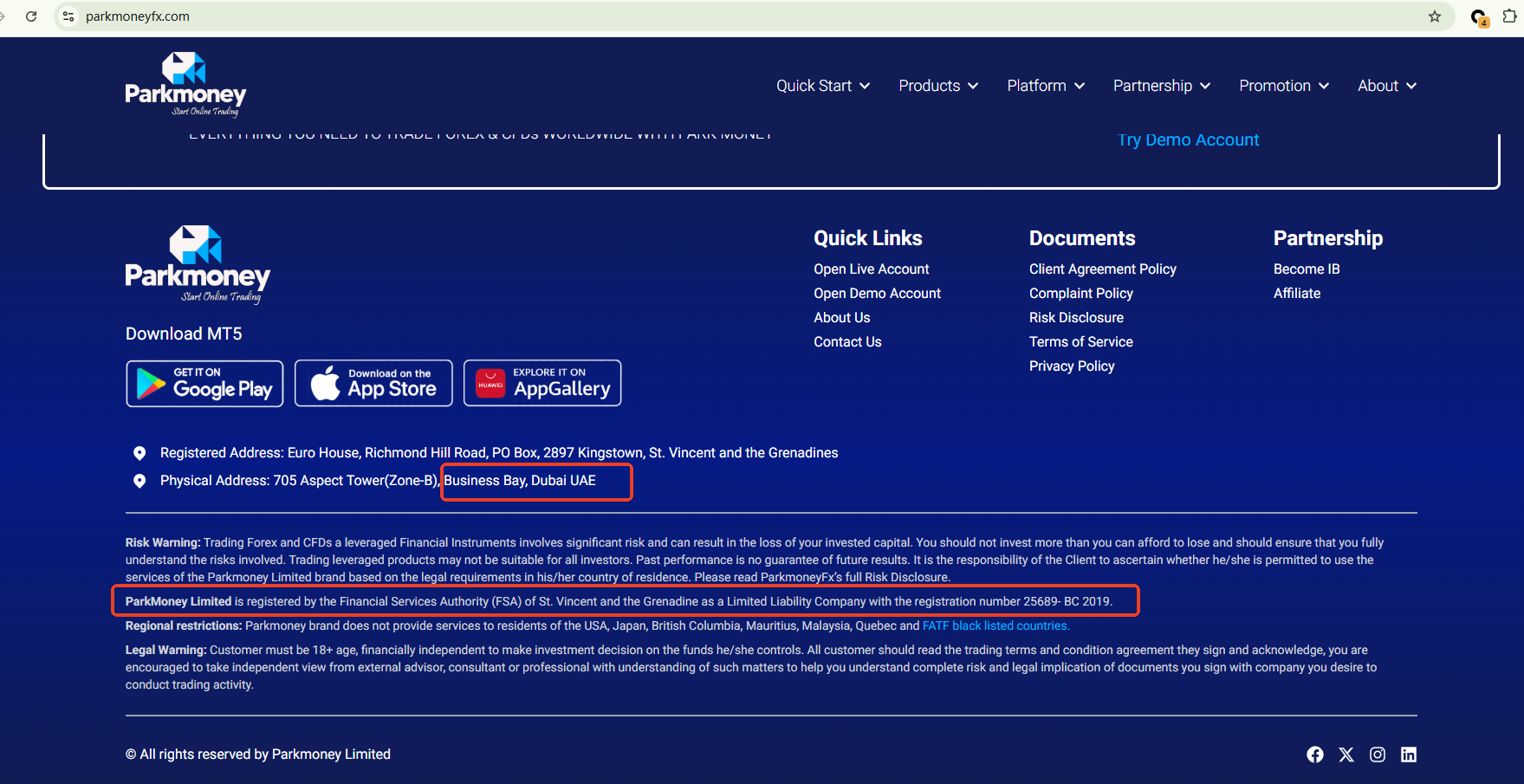Screen dimensions: 1524x784
Task: Expand the Platform menu
Action: tap(1046, 86)
